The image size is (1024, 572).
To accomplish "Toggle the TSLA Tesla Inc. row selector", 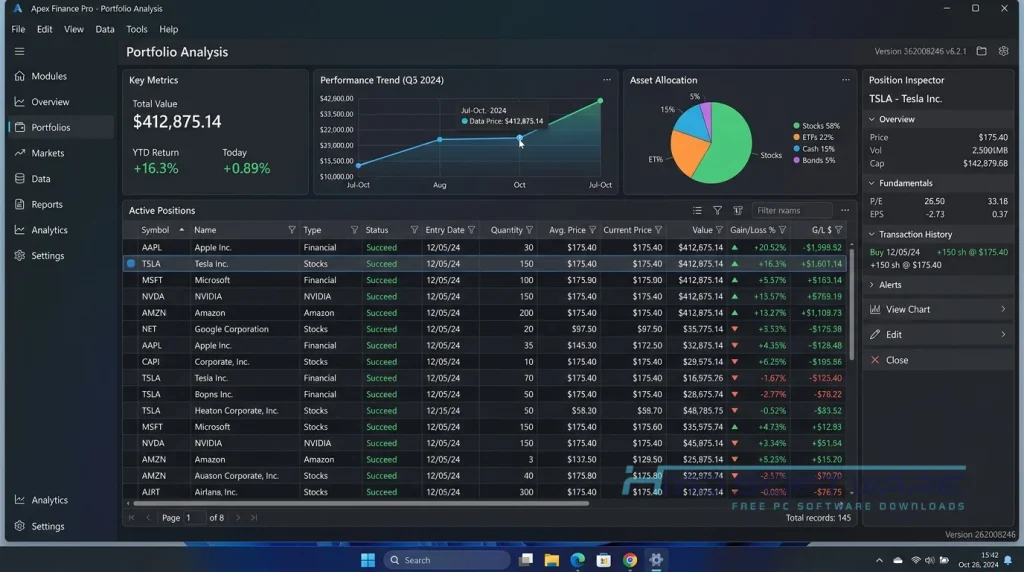I will click(x=131, y=264).
